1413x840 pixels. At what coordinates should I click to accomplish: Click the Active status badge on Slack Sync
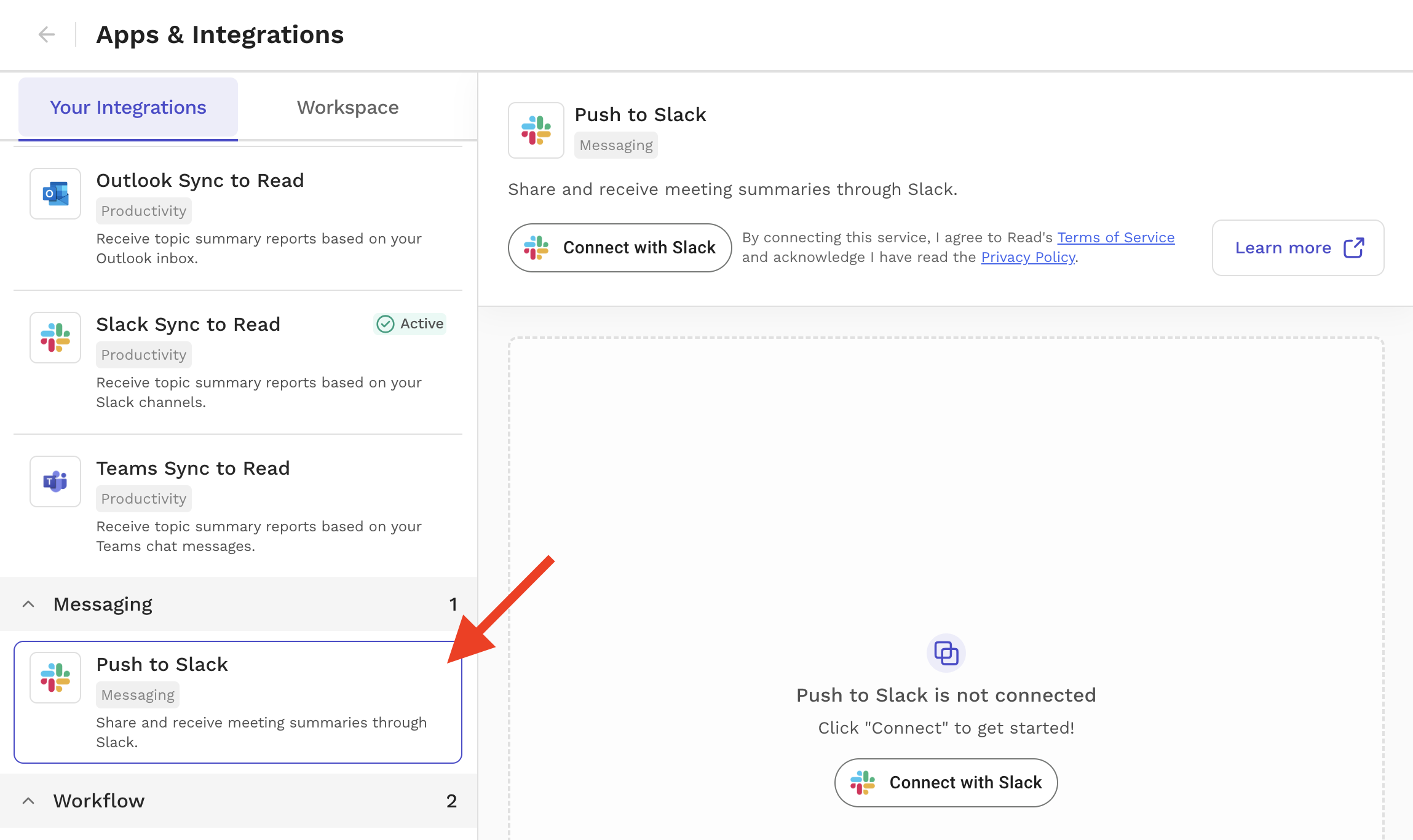(x=410, y=324)
